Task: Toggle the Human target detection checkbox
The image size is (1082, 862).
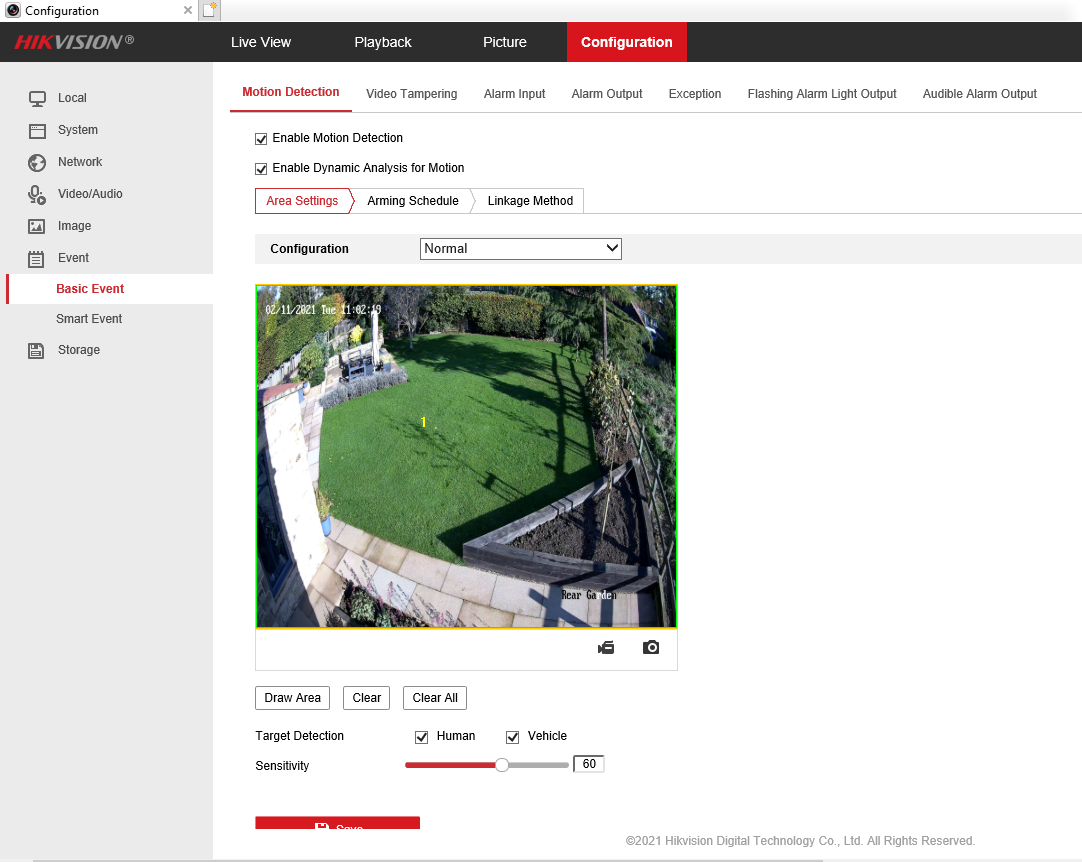Action: click(x=422, y=737)
